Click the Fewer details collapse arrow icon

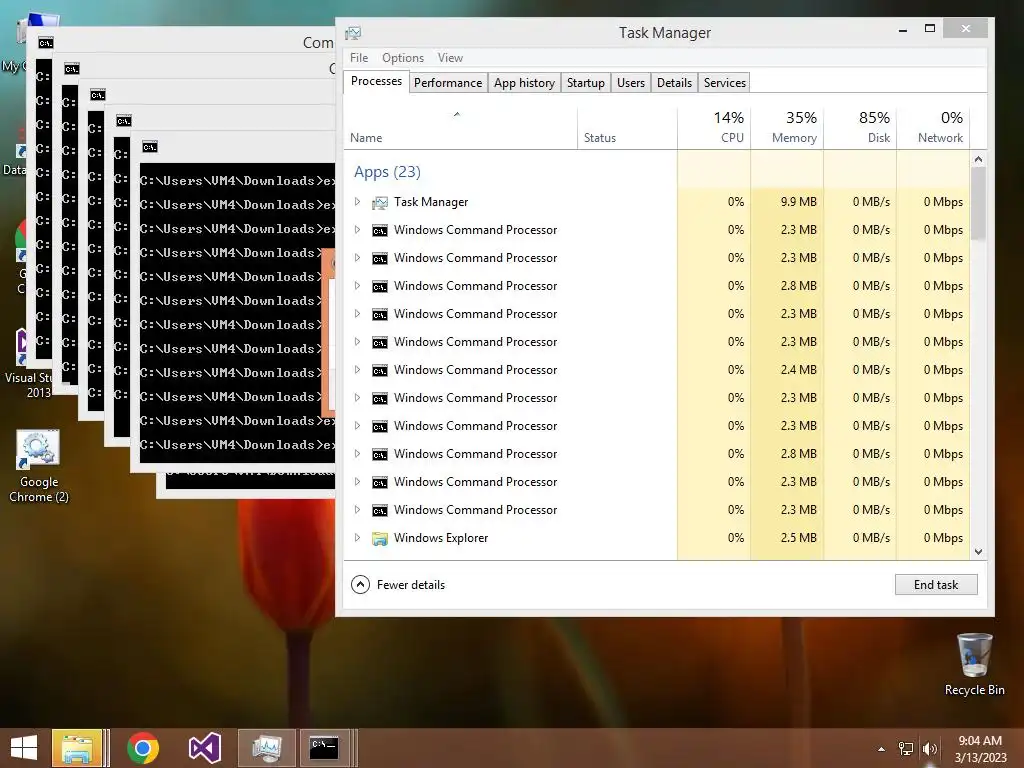pyautogui.click(x=360, y=584)
